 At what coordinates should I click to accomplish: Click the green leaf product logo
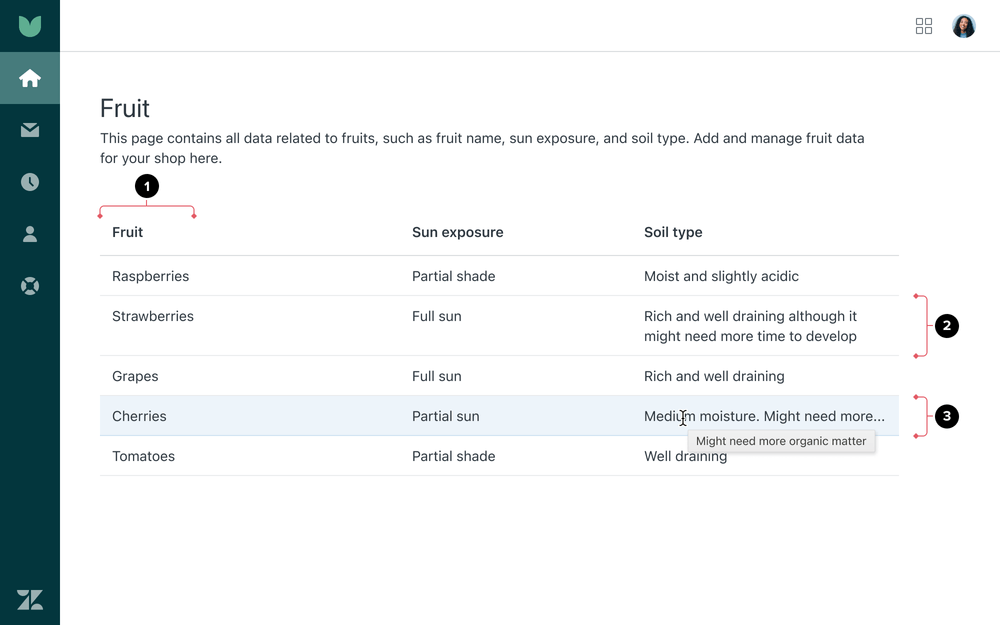pyautogui.click(x=30, y=25)
